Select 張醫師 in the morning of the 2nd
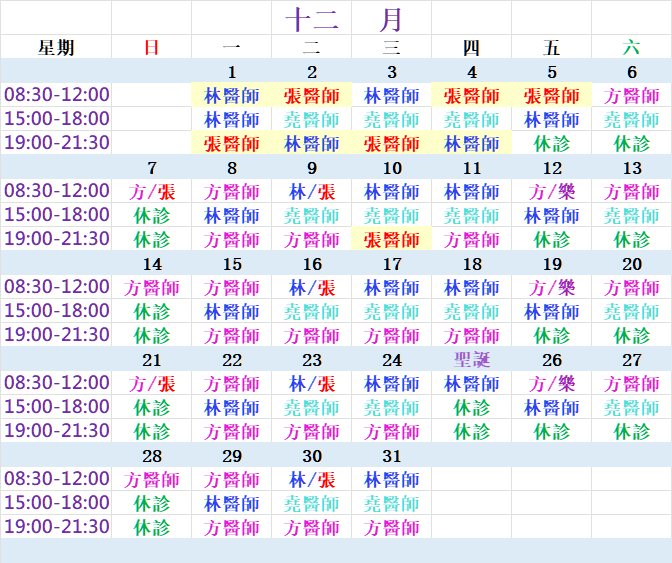Viewport: 672px width, 563px height. [312, 96]
